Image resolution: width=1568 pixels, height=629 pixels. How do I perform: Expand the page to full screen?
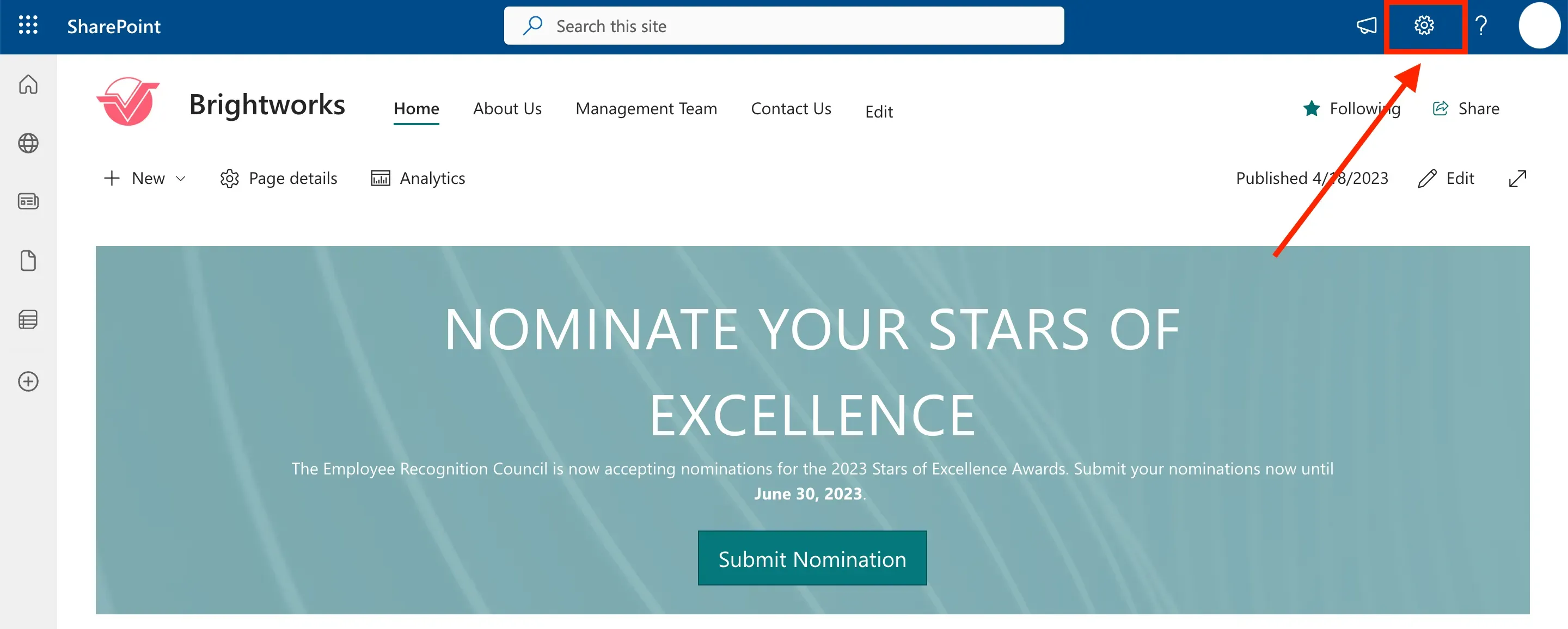(1517, 178)
